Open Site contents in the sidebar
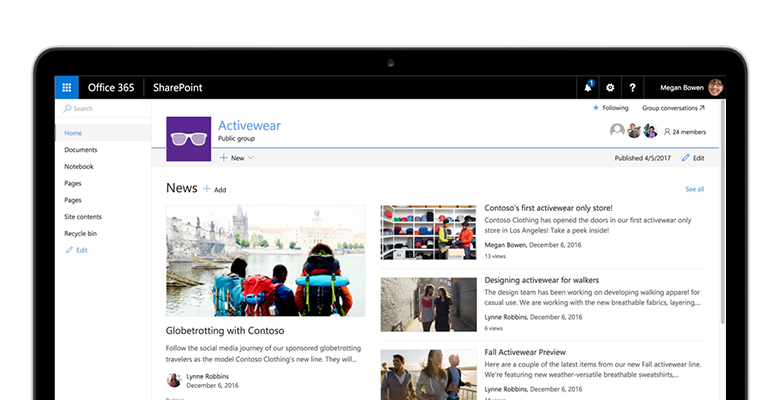Viewport: 782px width, 400px height. [83, 216]
